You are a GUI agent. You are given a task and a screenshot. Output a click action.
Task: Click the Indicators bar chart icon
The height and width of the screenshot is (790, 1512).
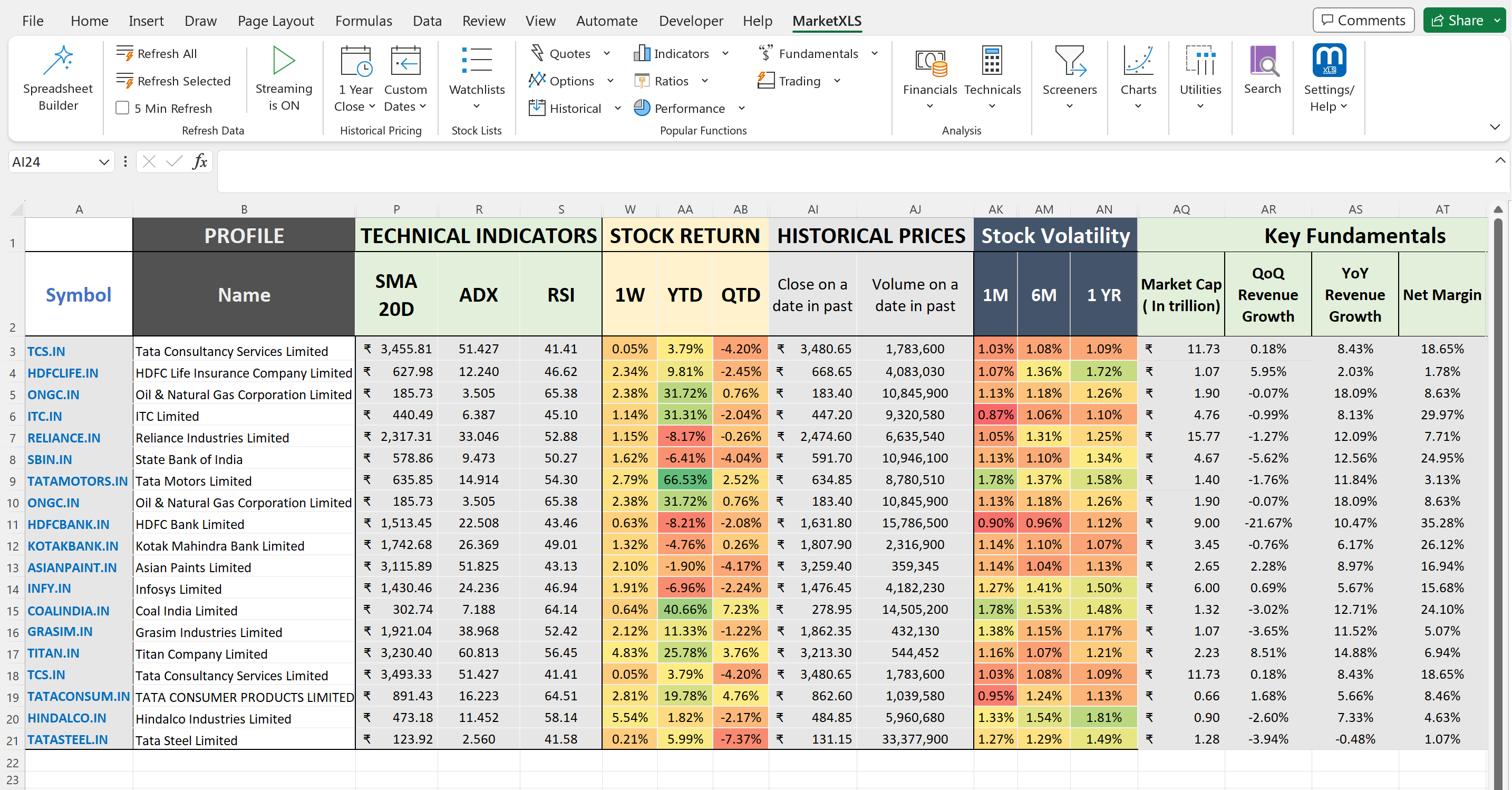tap(642, 53)
